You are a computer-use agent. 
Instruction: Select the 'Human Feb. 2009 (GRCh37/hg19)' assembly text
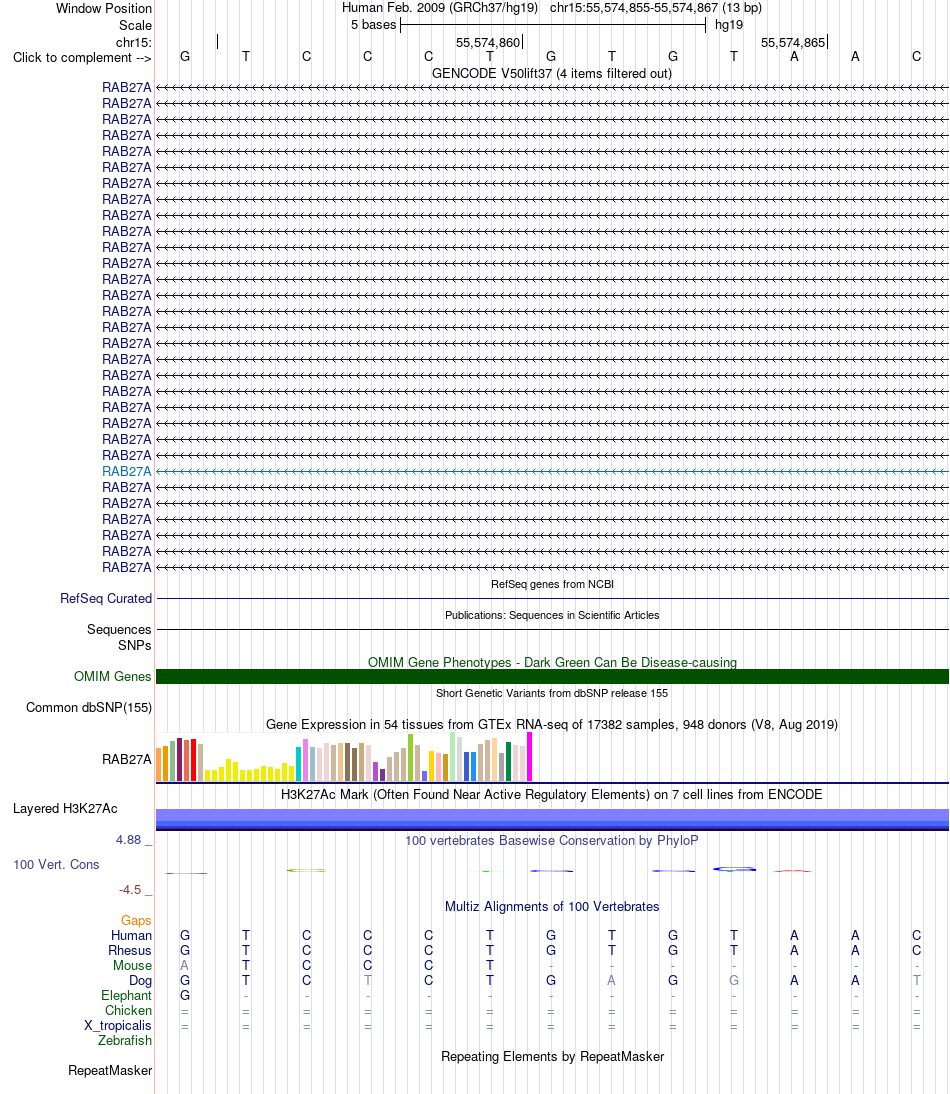[439, 8]
